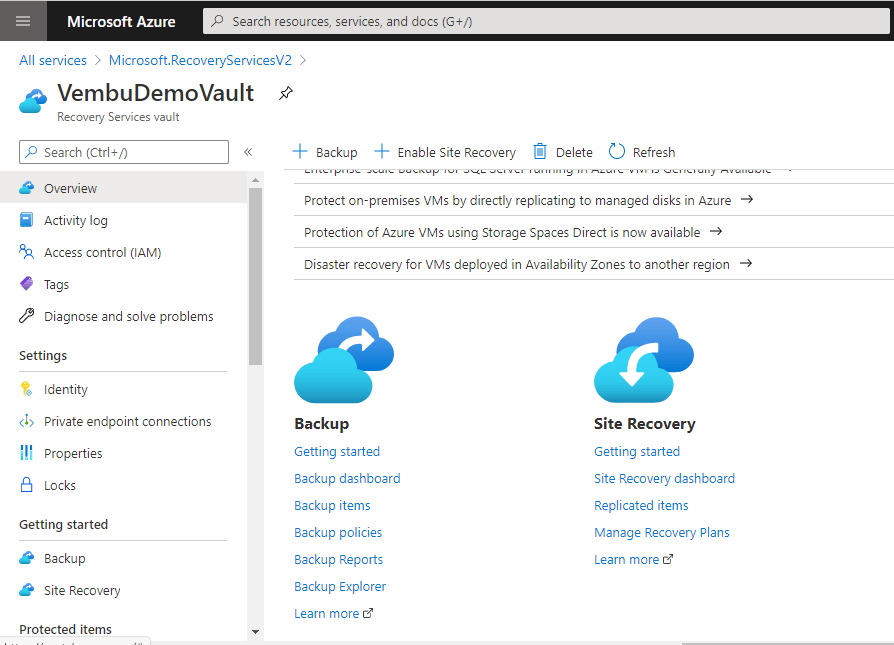Click the search magnifier icon in top bar
This screenshot has width=894, height=645.
pos(217,22)
